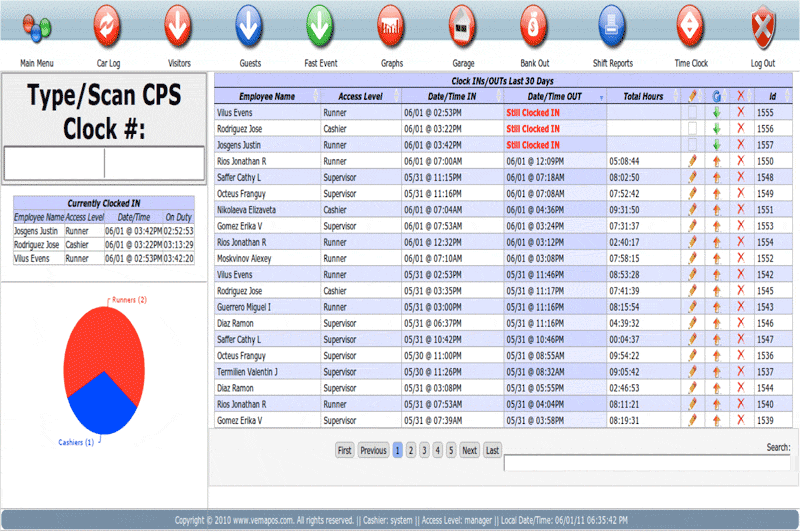The image size is (800, 532).
Task: Click the pencil edit icon for record 1550
Action: [x=692, y=160]
